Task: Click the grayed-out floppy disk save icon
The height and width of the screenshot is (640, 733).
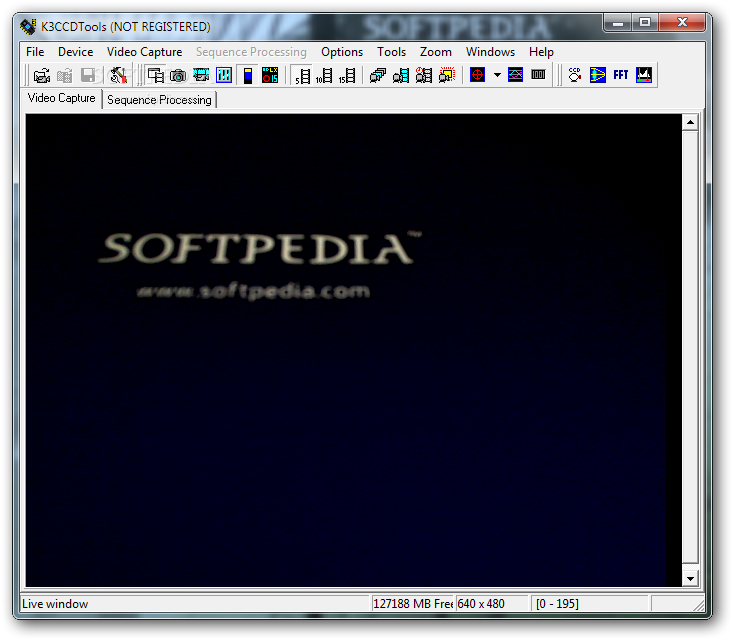Action: pos(87,75)
